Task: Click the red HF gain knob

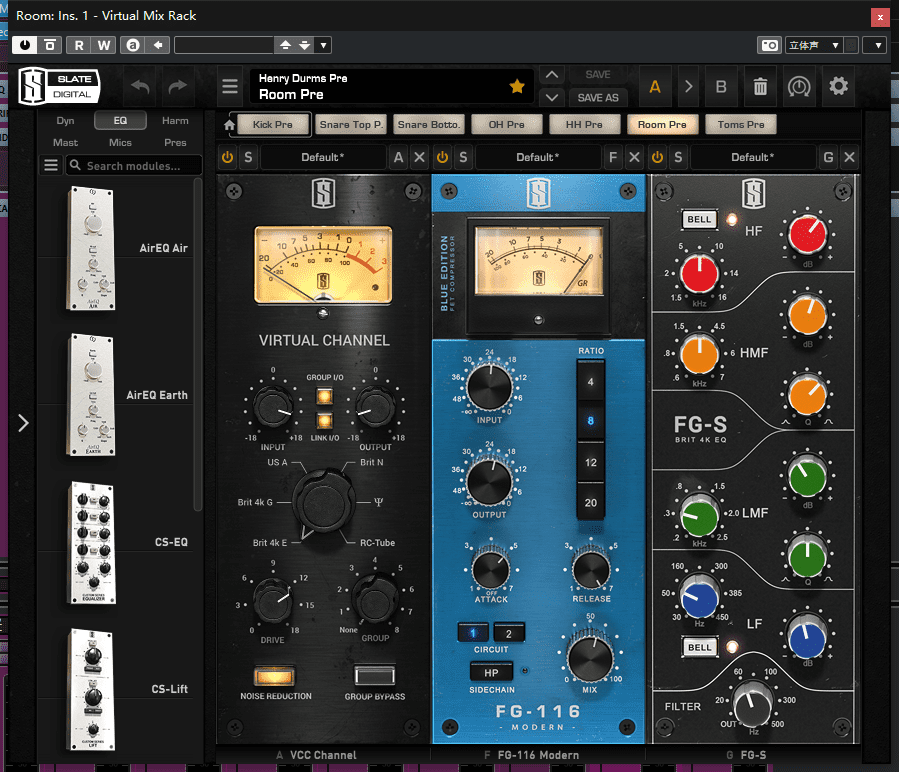Action: point(807,235)
